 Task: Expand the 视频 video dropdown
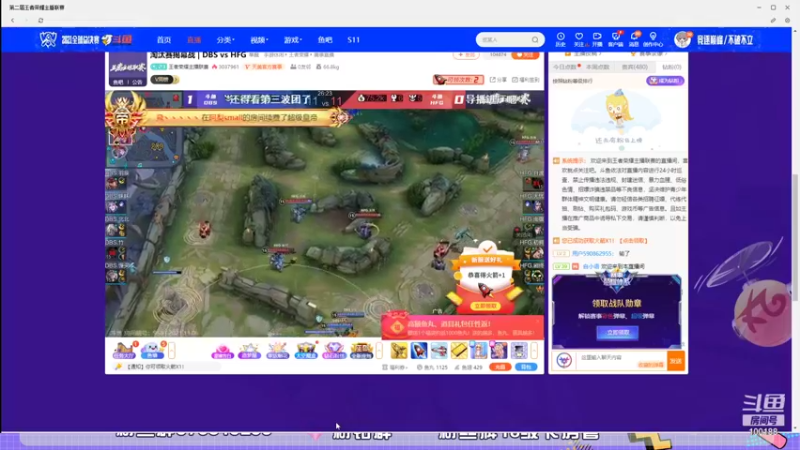(259, 40)
